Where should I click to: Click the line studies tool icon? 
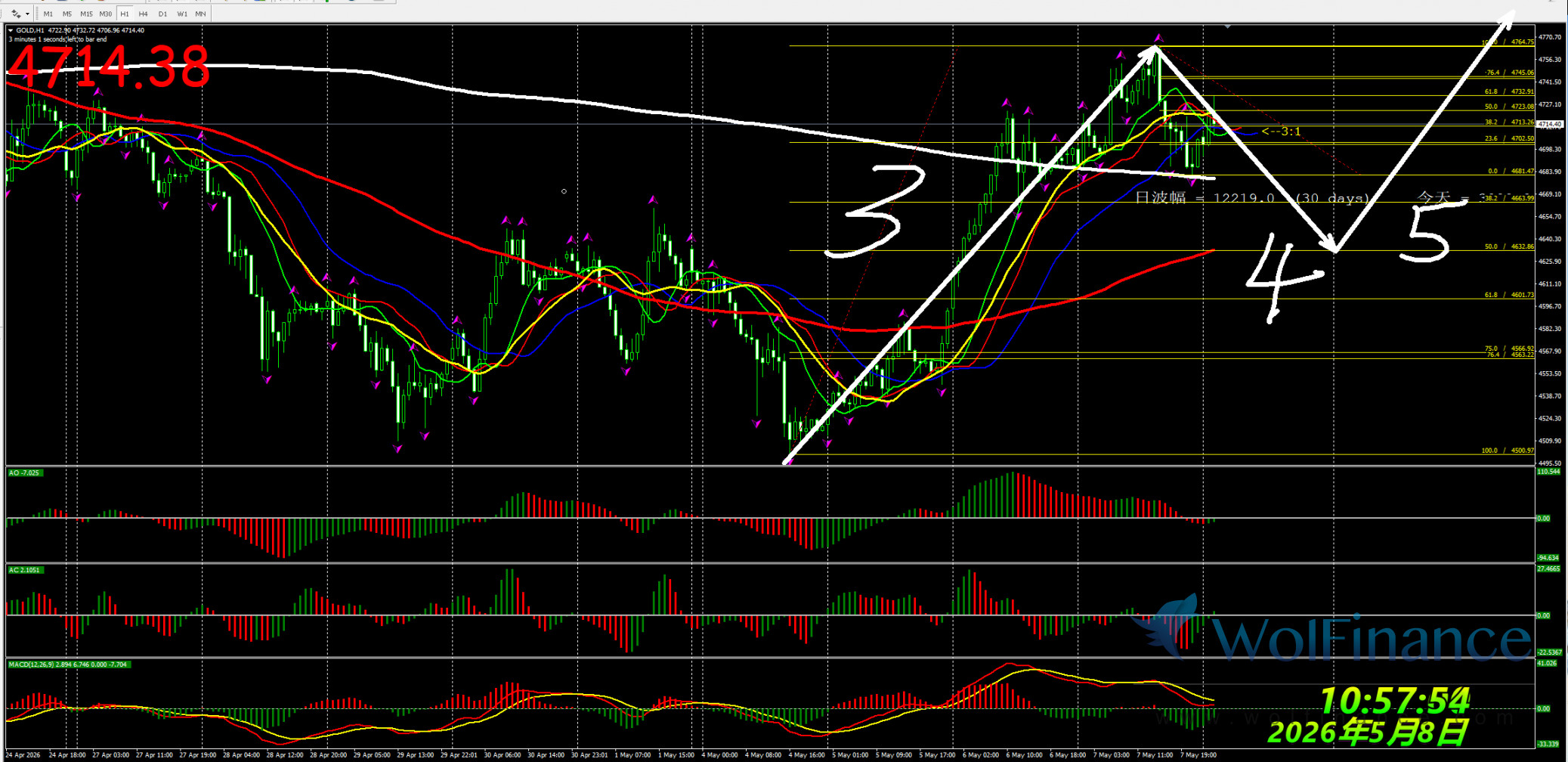tap(15, 14)
